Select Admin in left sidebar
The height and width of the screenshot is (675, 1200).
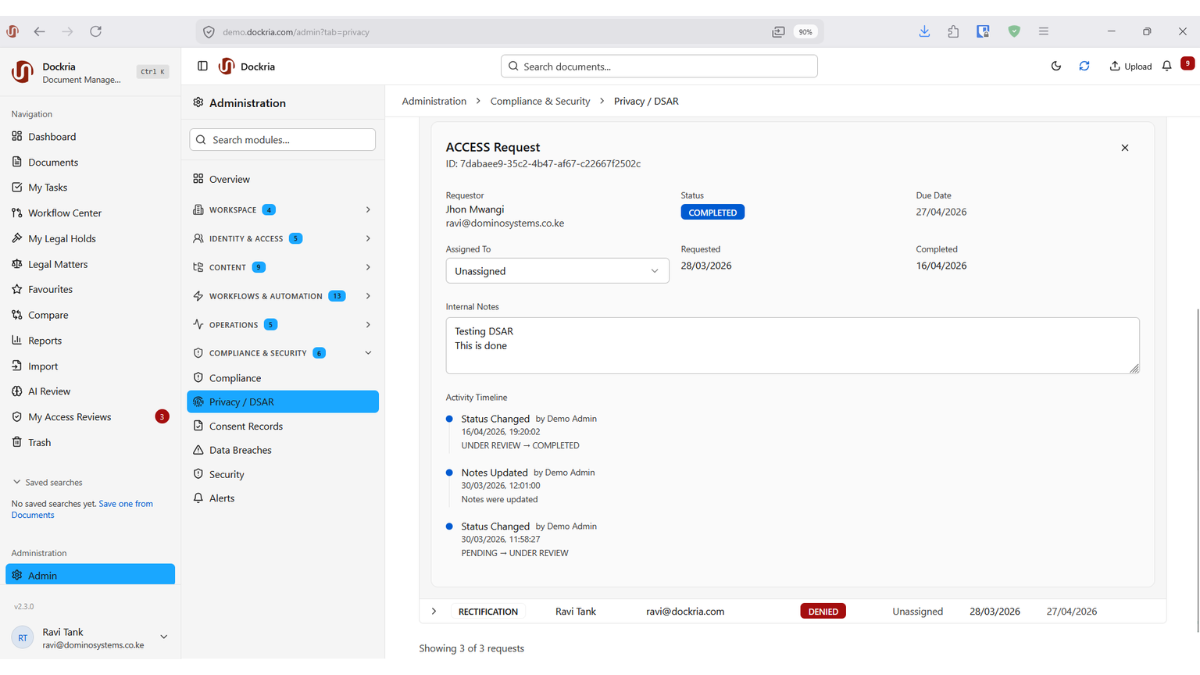[x=90, y=575]
